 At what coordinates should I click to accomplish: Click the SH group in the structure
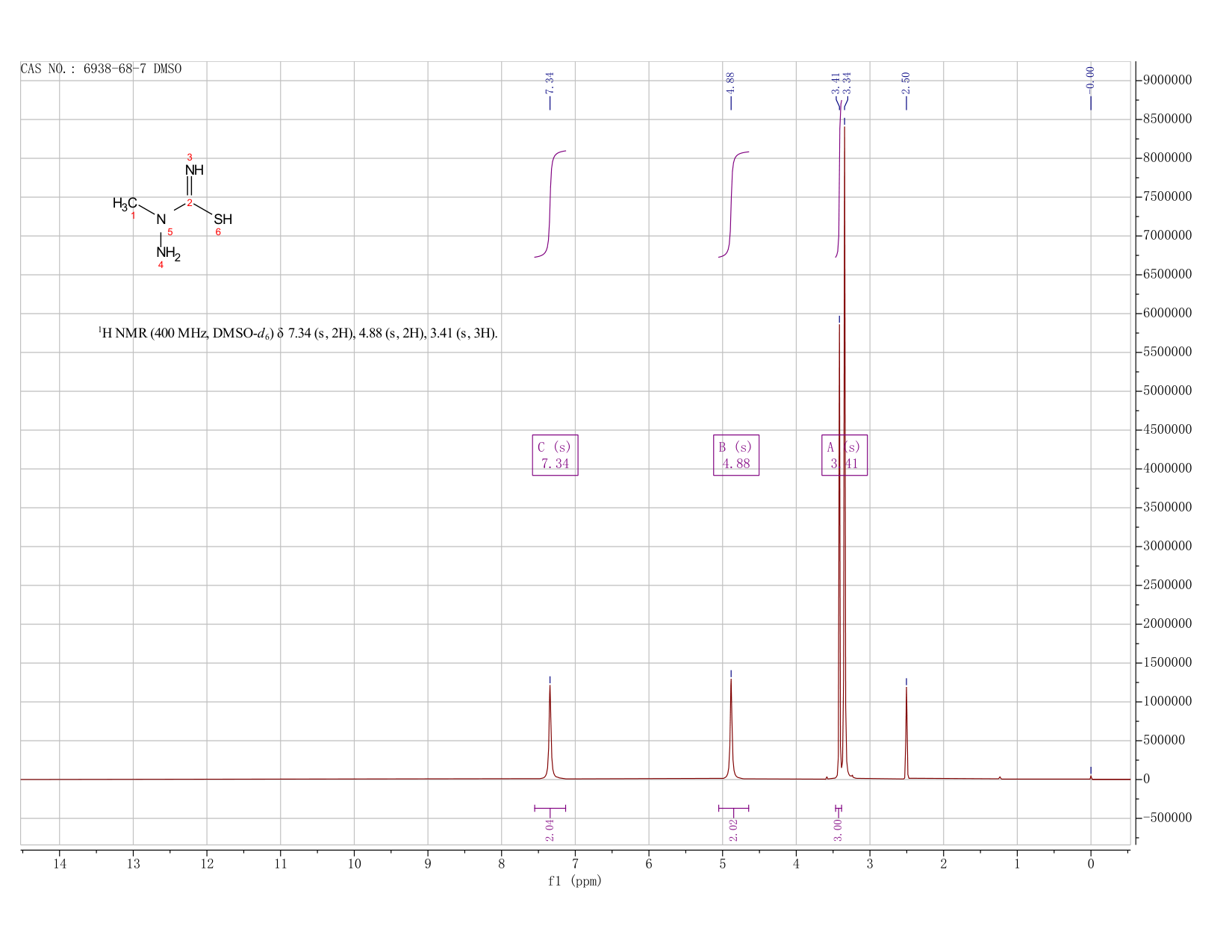223,220
